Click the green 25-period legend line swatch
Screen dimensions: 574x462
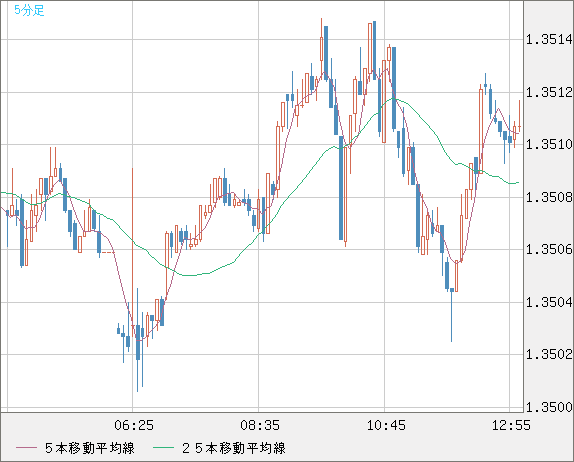pyautogui.click(x=163, y=448)
